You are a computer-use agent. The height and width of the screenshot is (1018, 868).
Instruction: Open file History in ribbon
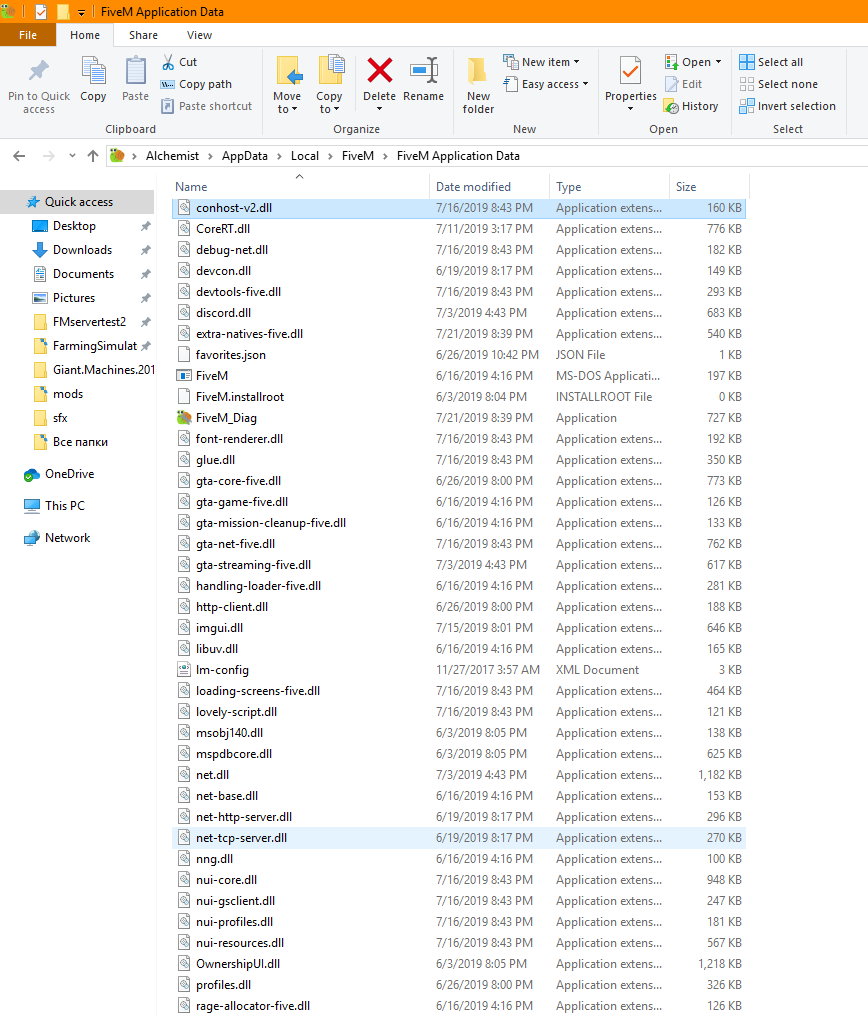coord(691,106)
